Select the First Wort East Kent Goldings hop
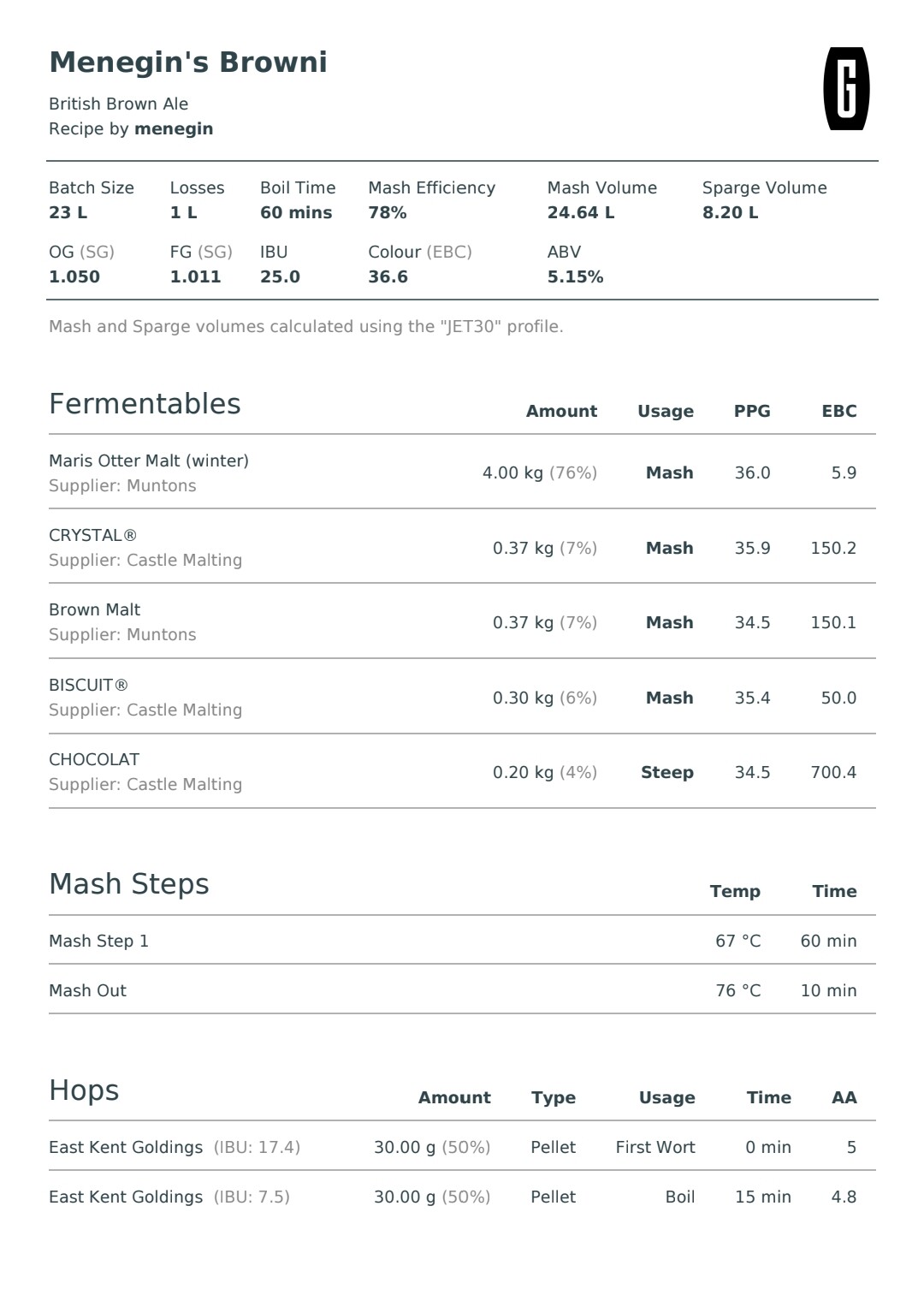Image resolution: width=924 pixels, height=1307 pixels. pos(462,1147)
